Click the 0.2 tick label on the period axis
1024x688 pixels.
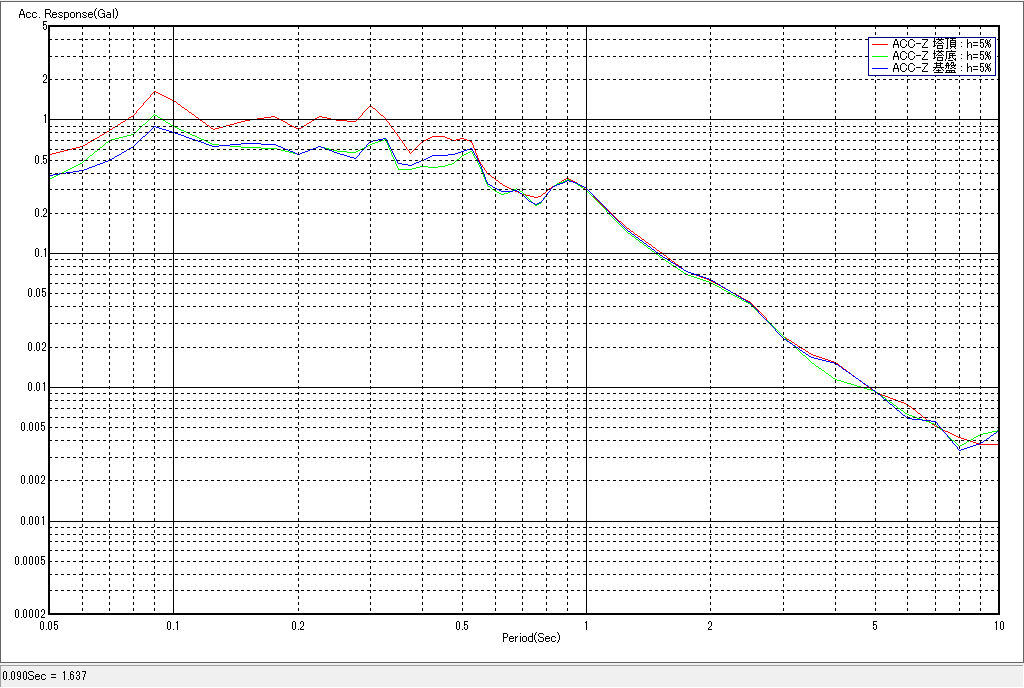tap(298, 626)
